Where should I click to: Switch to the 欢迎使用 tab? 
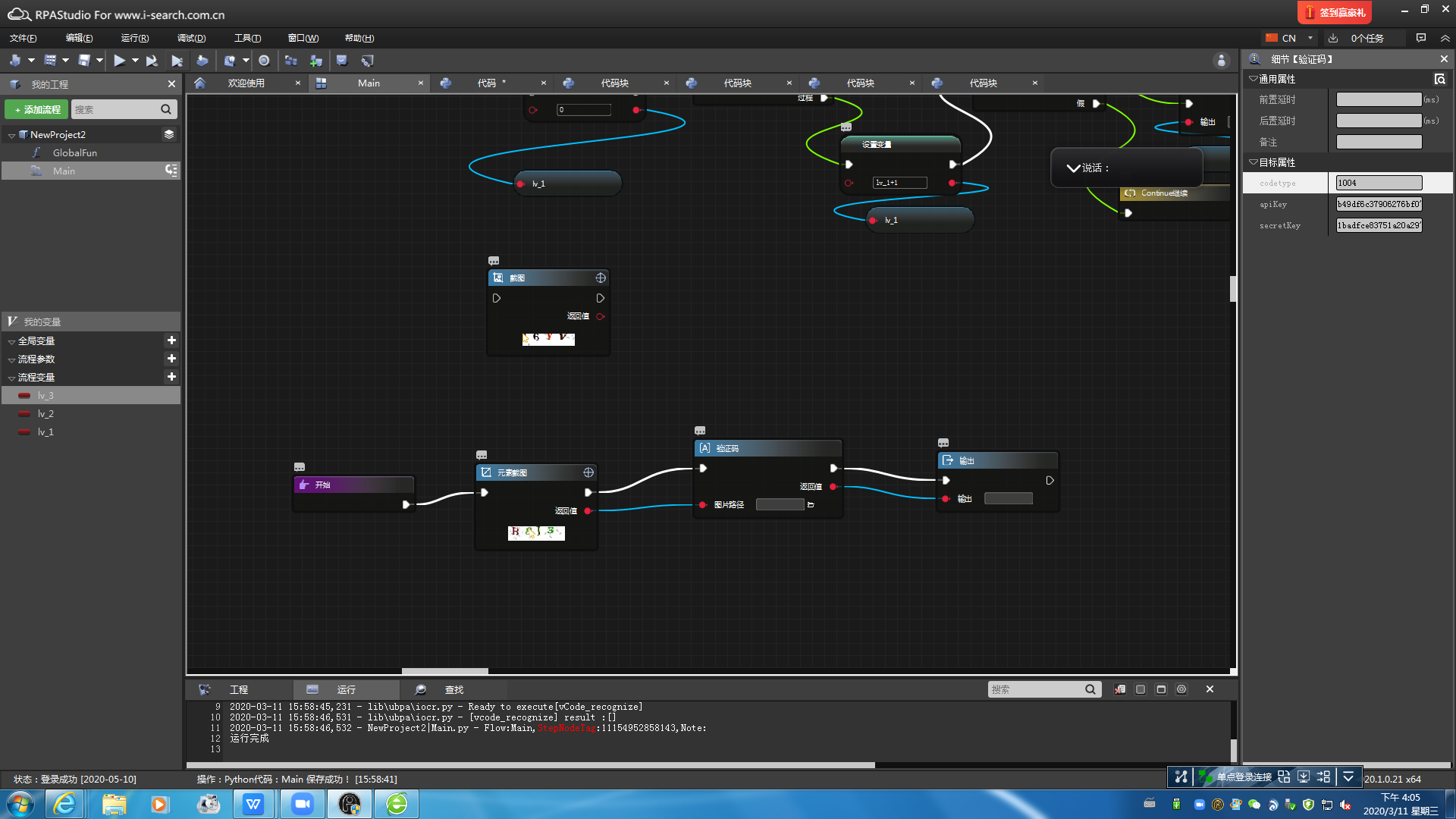point(246,83)
